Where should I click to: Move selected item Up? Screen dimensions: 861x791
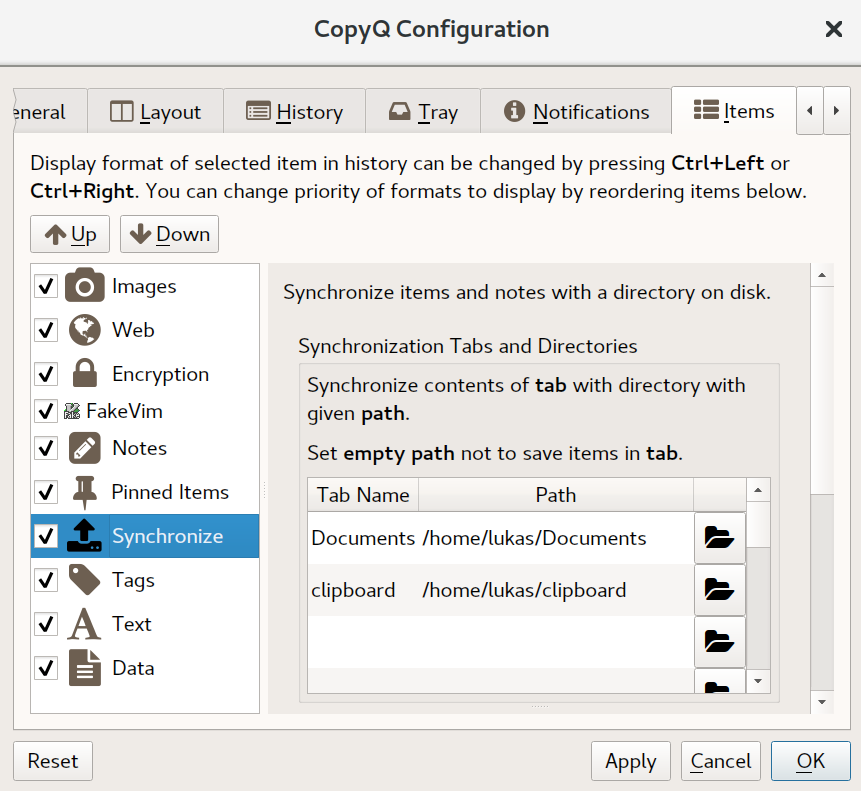pos(70,234)
